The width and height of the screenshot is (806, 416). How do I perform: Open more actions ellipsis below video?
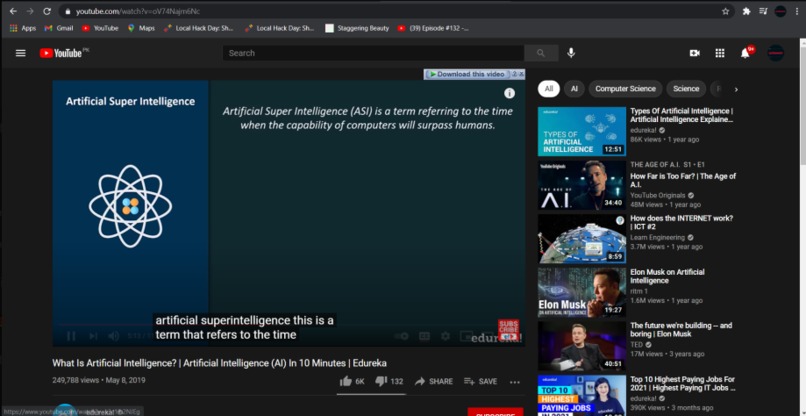coord(515,382)
